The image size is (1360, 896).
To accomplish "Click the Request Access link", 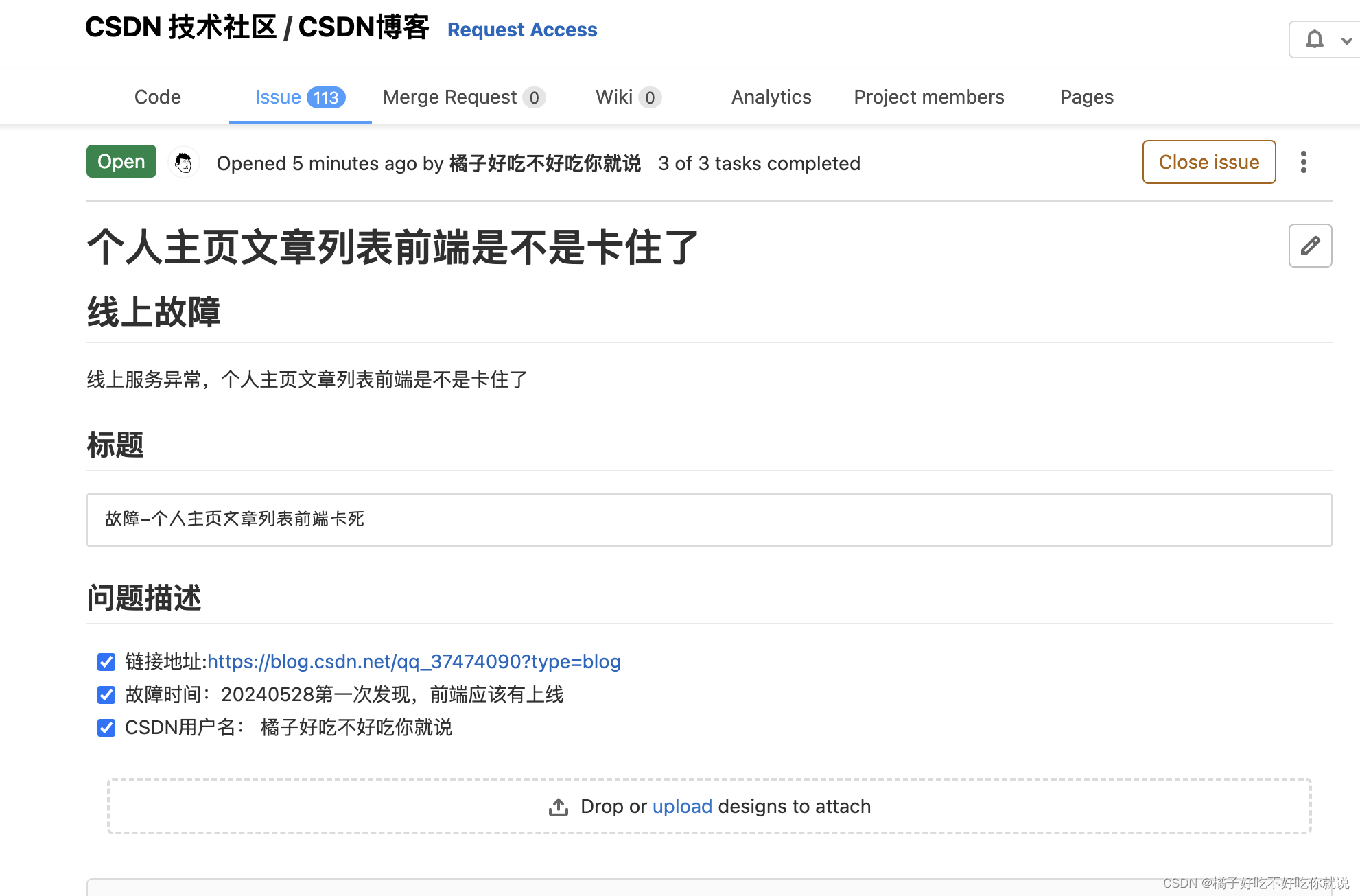I will point(522,30).
